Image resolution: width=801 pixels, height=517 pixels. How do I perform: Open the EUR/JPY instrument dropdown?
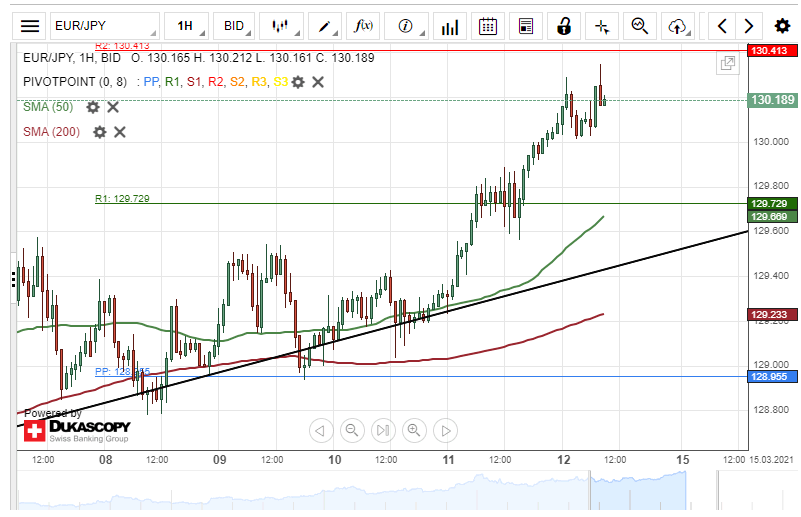click(x=104, y=26)
